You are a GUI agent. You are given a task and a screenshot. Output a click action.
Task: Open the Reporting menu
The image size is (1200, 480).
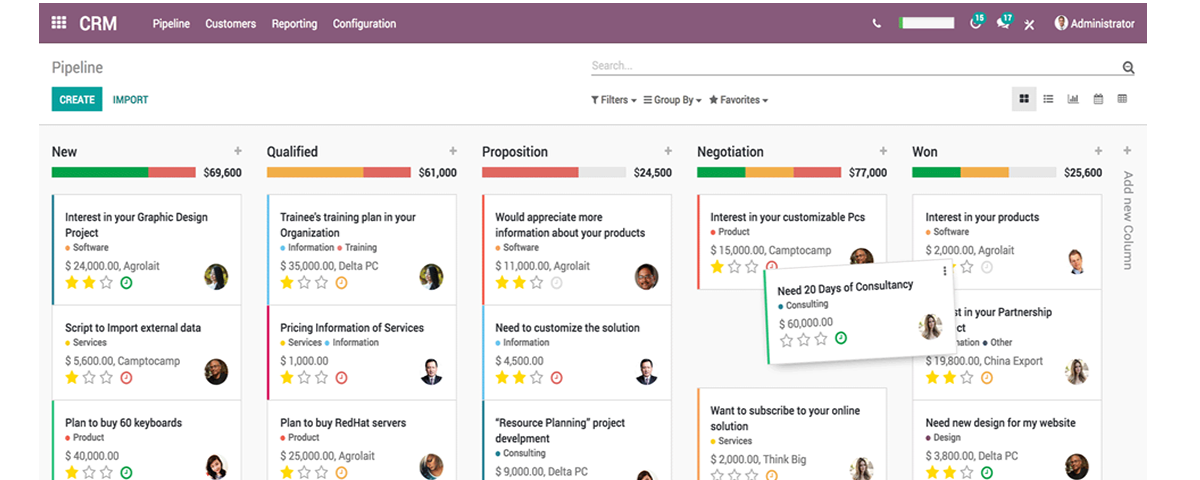pos(294,24)
